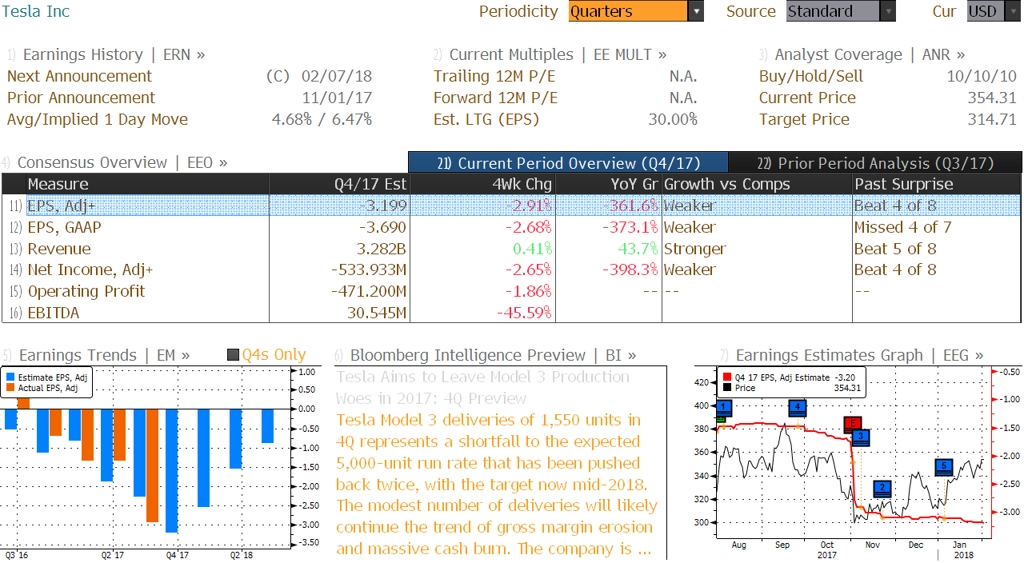The image size is (1024, 563).
Task: Switch to Current Period Overview (Q4/17) tab
Action: click(x=568, y=163)
